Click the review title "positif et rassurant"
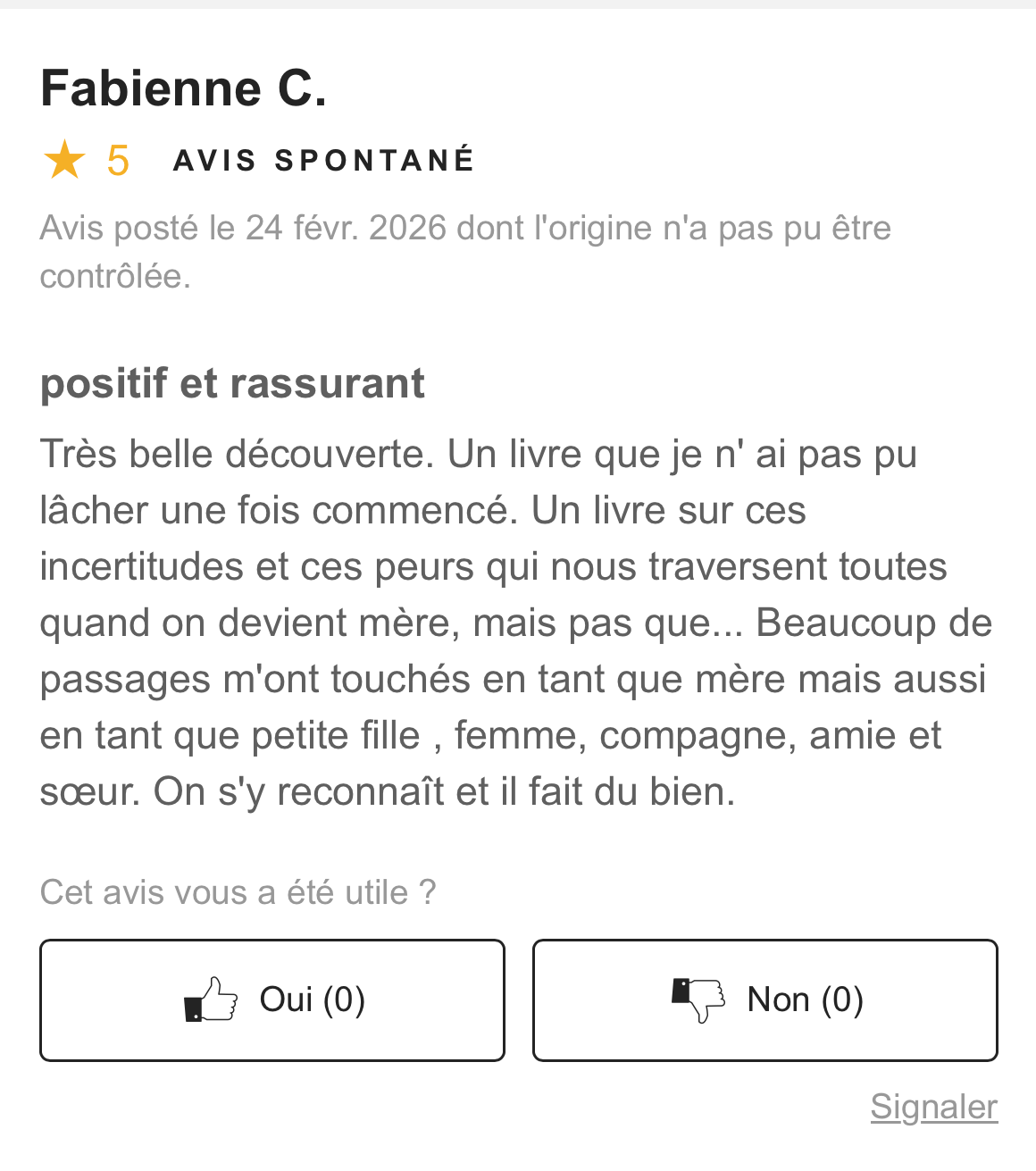The image size is (1036, 1171). click(232, 383)
